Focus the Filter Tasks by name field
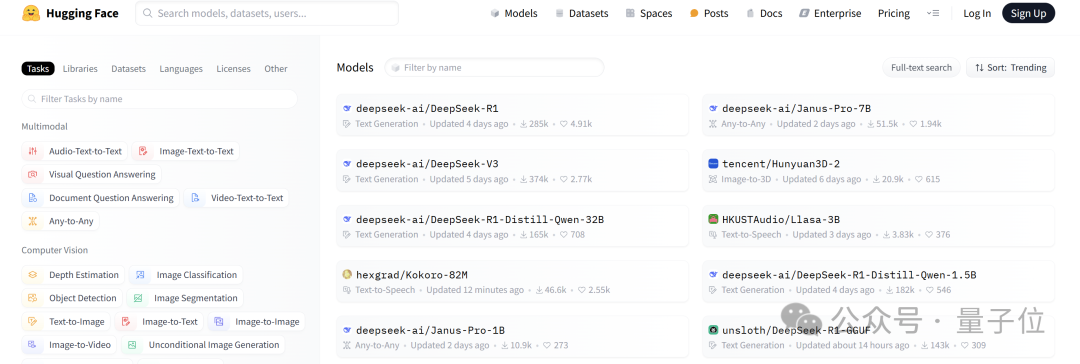The image size is (1080, 364). [x=159, y=99]
